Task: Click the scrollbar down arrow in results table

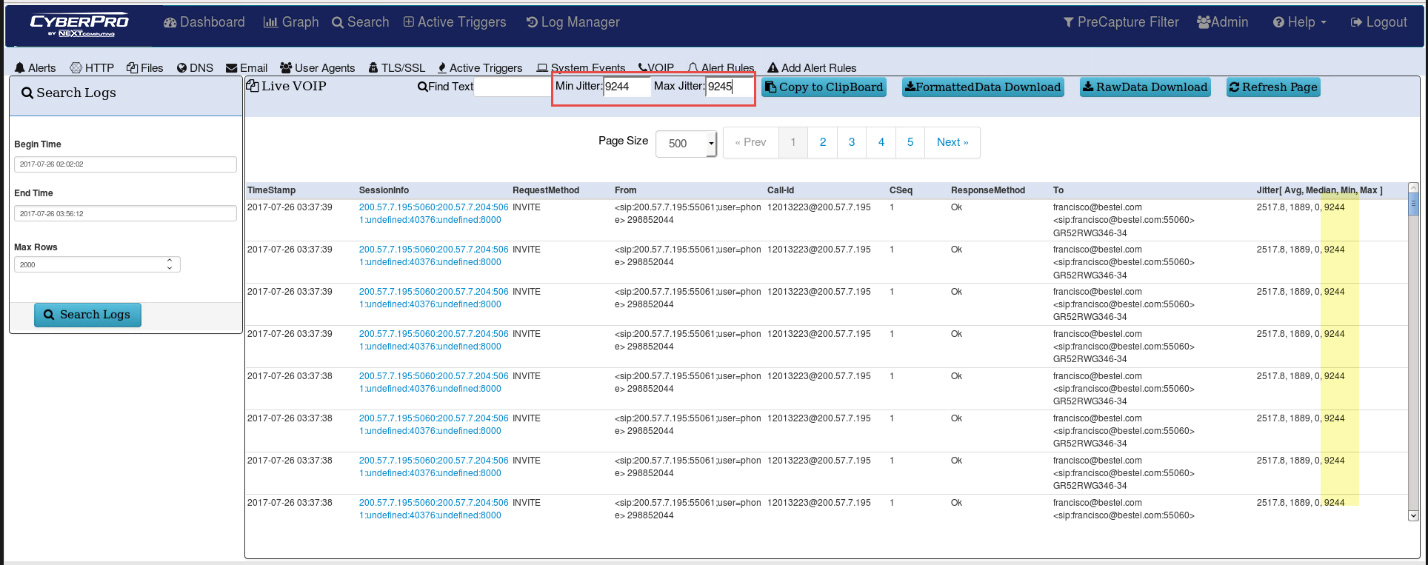Action: click(x=1413, y=515)
